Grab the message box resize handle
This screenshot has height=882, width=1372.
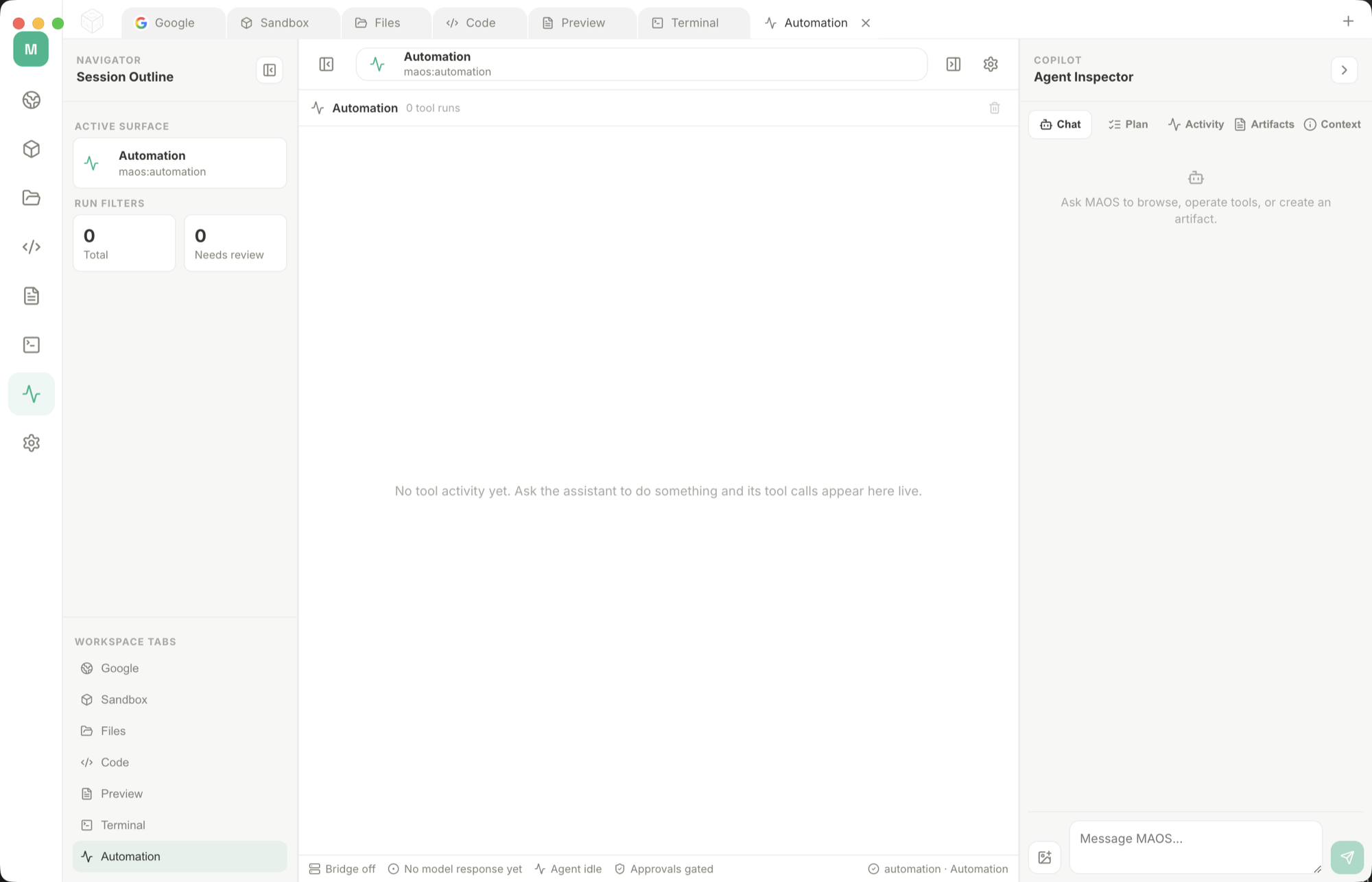(1317, 869)
